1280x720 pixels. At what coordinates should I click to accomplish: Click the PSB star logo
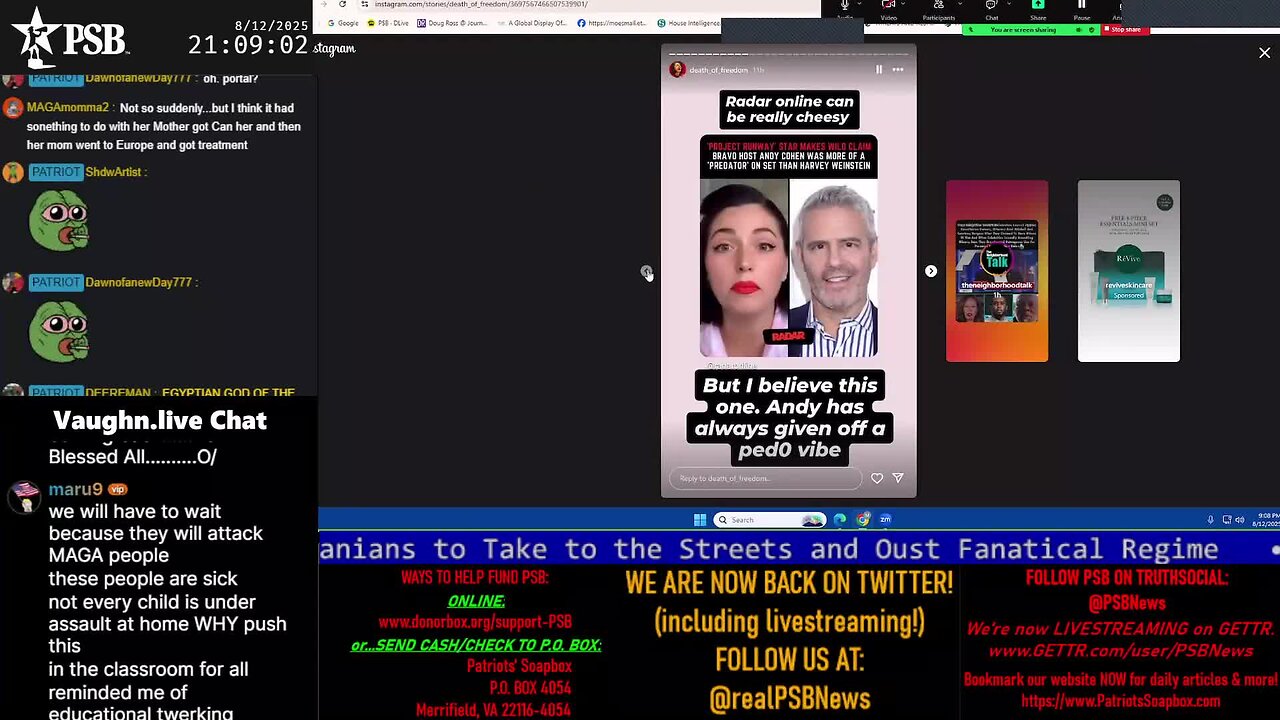(x=71, y=37)
